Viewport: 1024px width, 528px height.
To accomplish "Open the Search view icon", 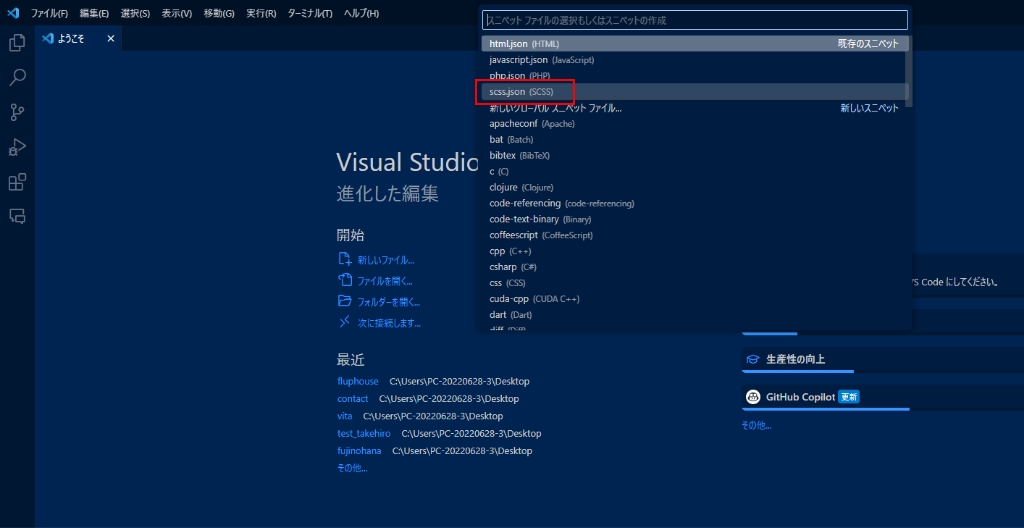I will [x=17, y=78].
